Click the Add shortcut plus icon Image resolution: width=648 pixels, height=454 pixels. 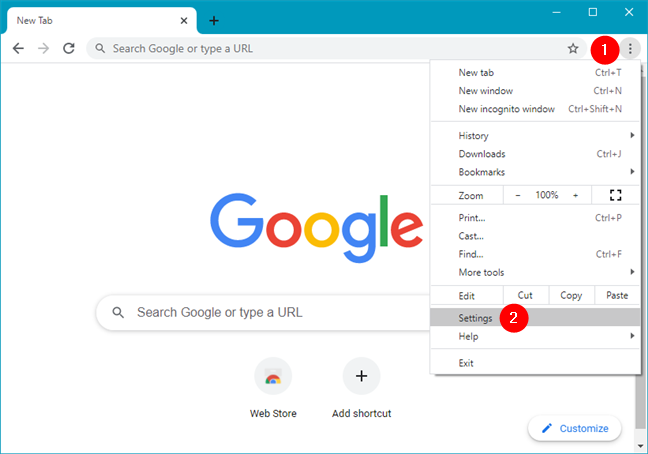pos(361,376)
